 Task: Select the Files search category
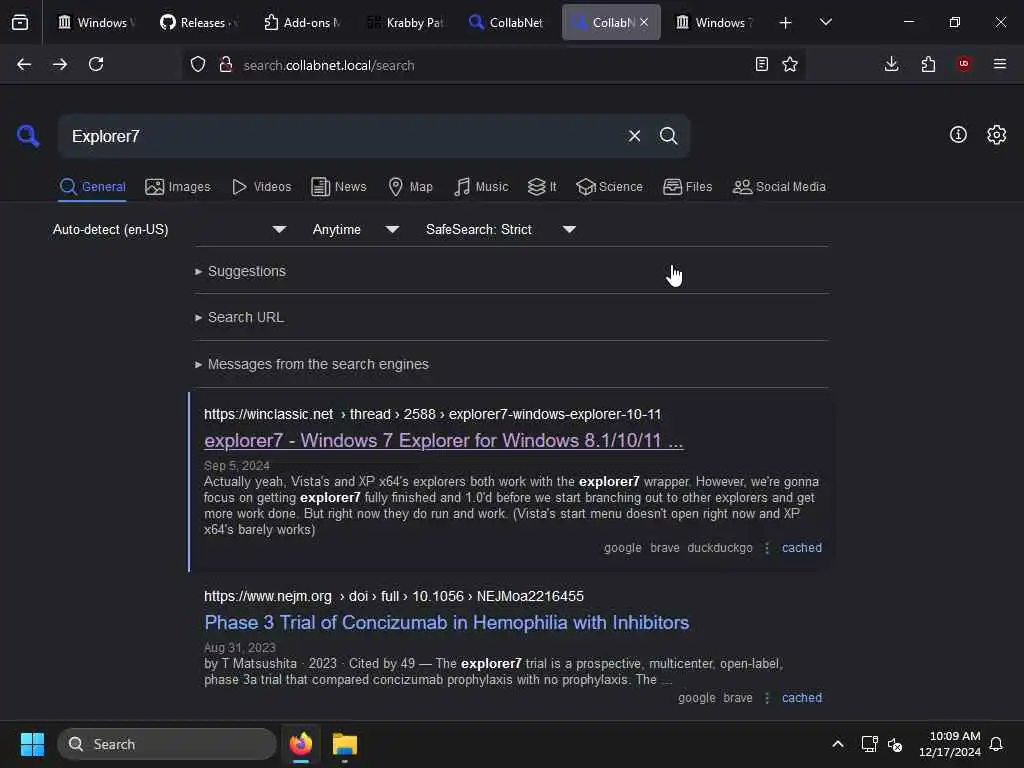click(x=688, y=187)
